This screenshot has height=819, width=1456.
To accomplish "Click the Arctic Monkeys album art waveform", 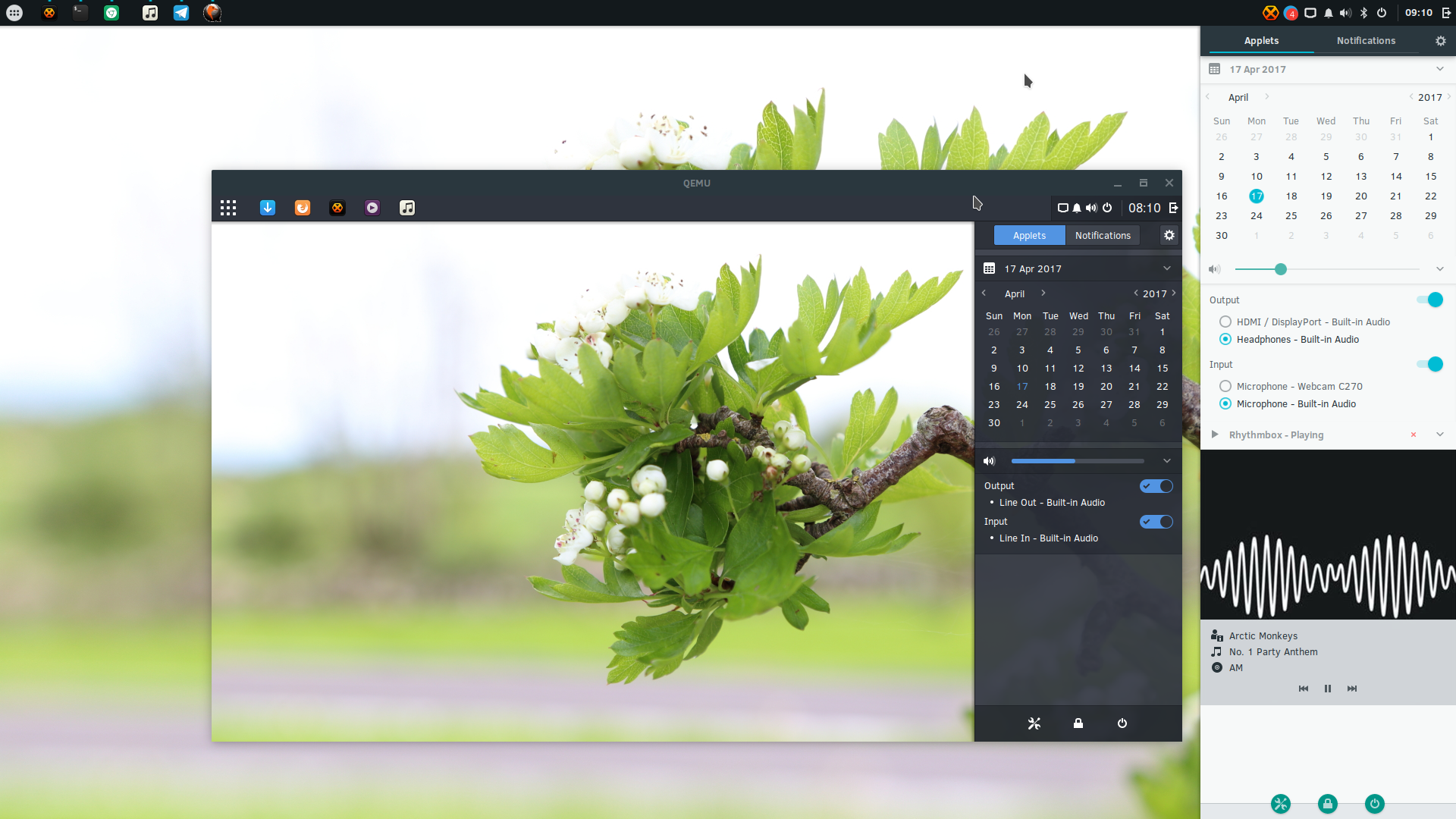I will click(x=1328, y=535).
